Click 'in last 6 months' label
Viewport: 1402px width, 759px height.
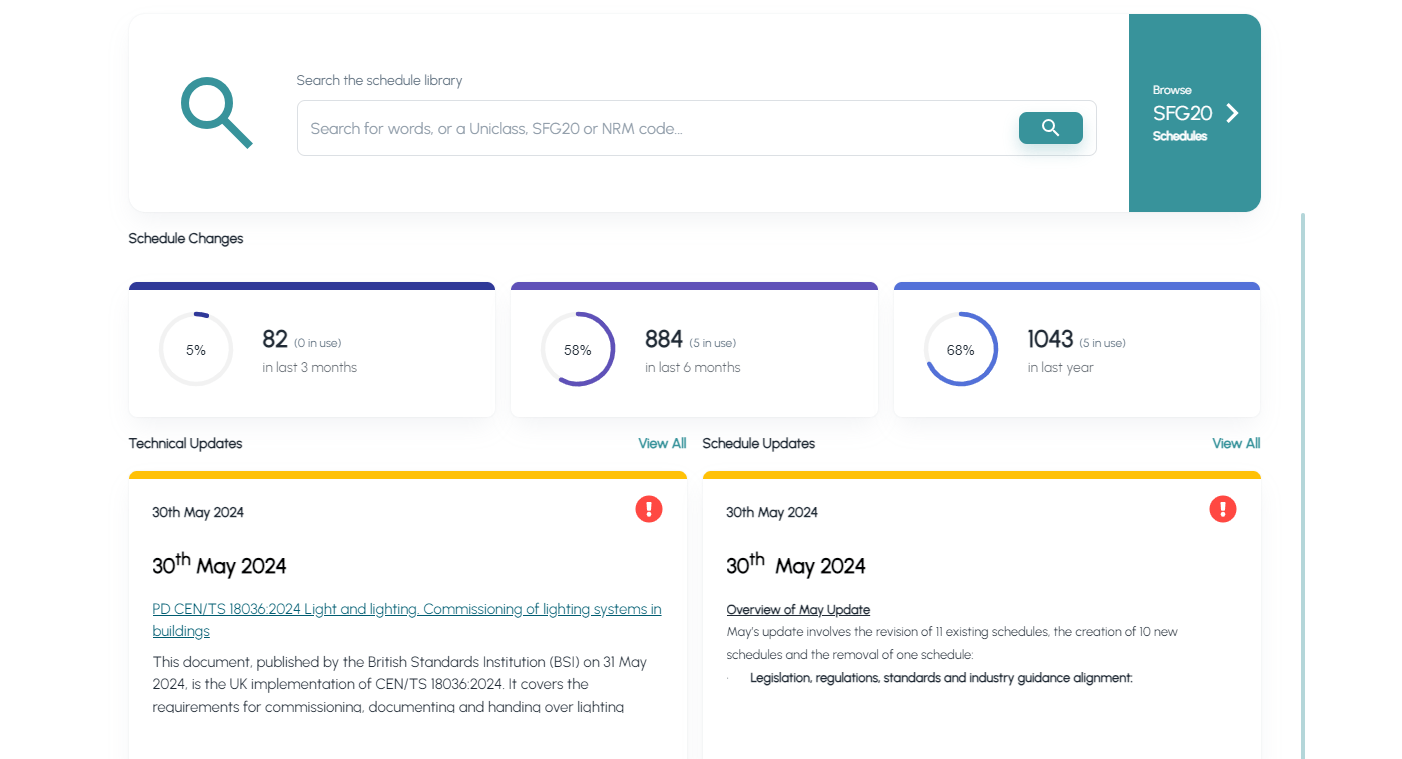coord(693,367)
